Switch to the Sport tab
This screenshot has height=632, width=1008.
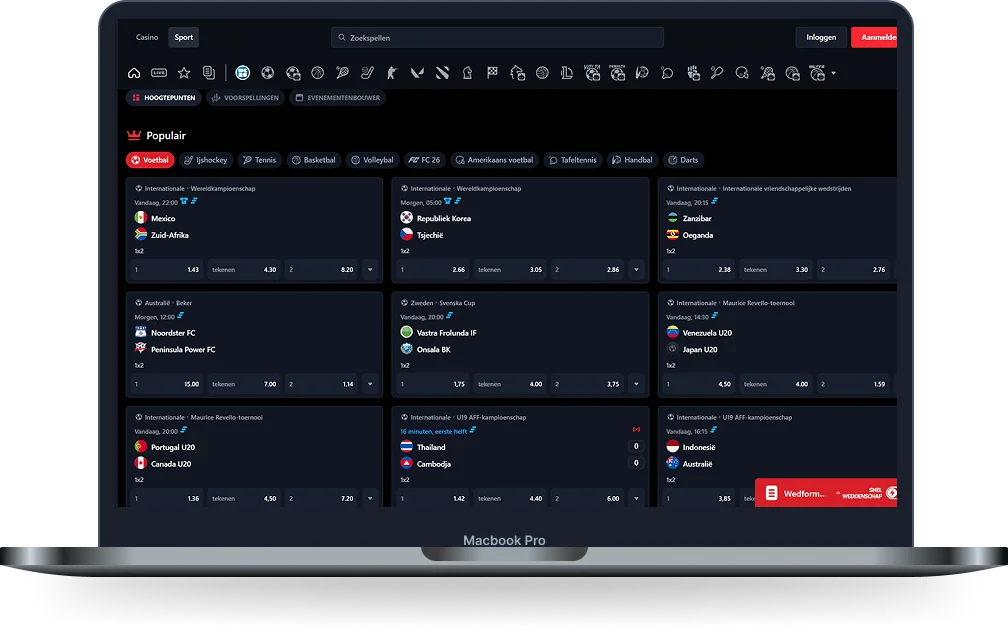click(x=184, y=37)
